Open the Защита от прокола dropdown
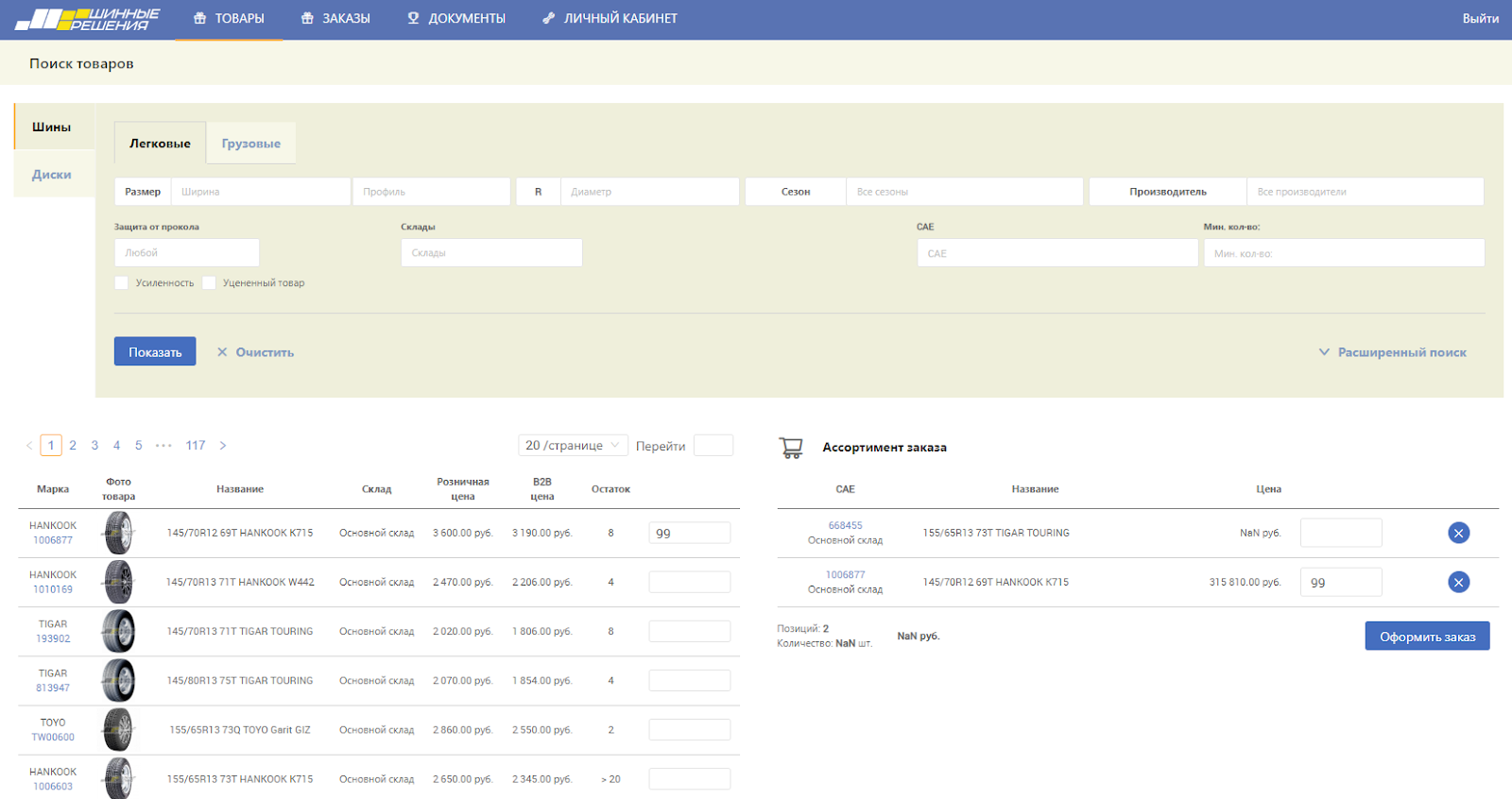The height and width of the screenshot is (799, 1512). point(187,252)
